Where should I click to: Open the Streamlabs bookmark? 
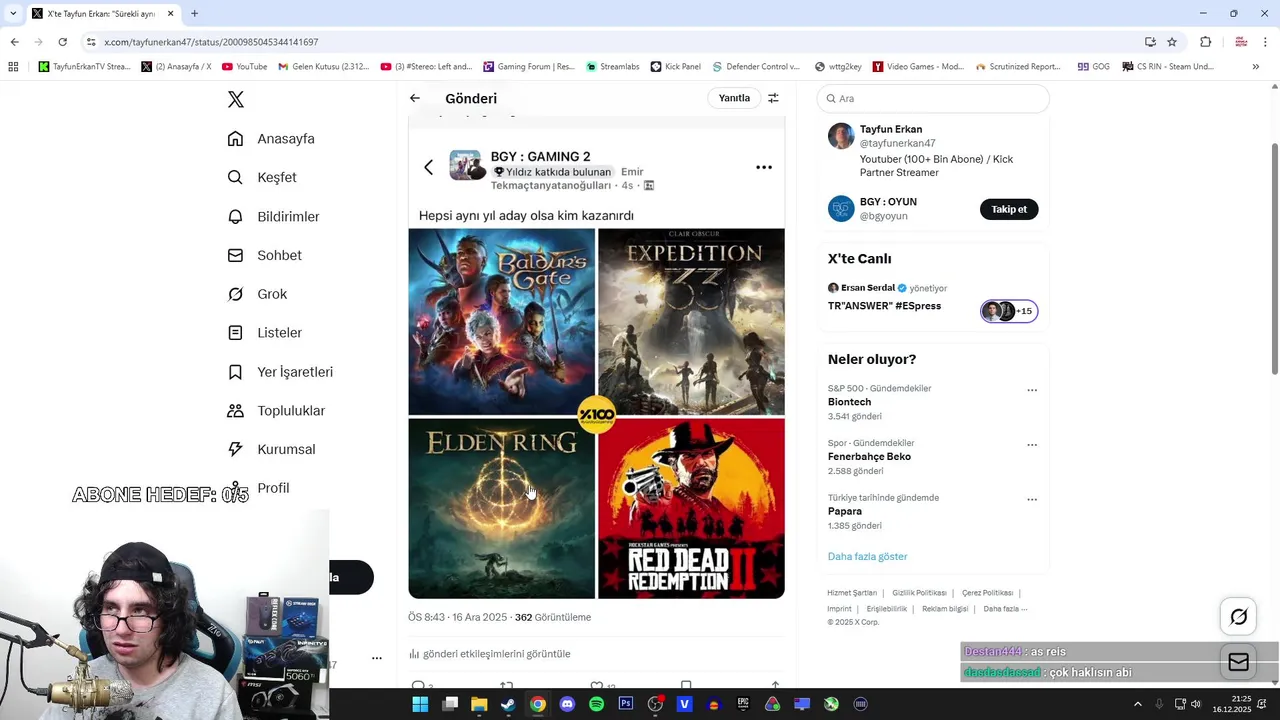[613, 67]
